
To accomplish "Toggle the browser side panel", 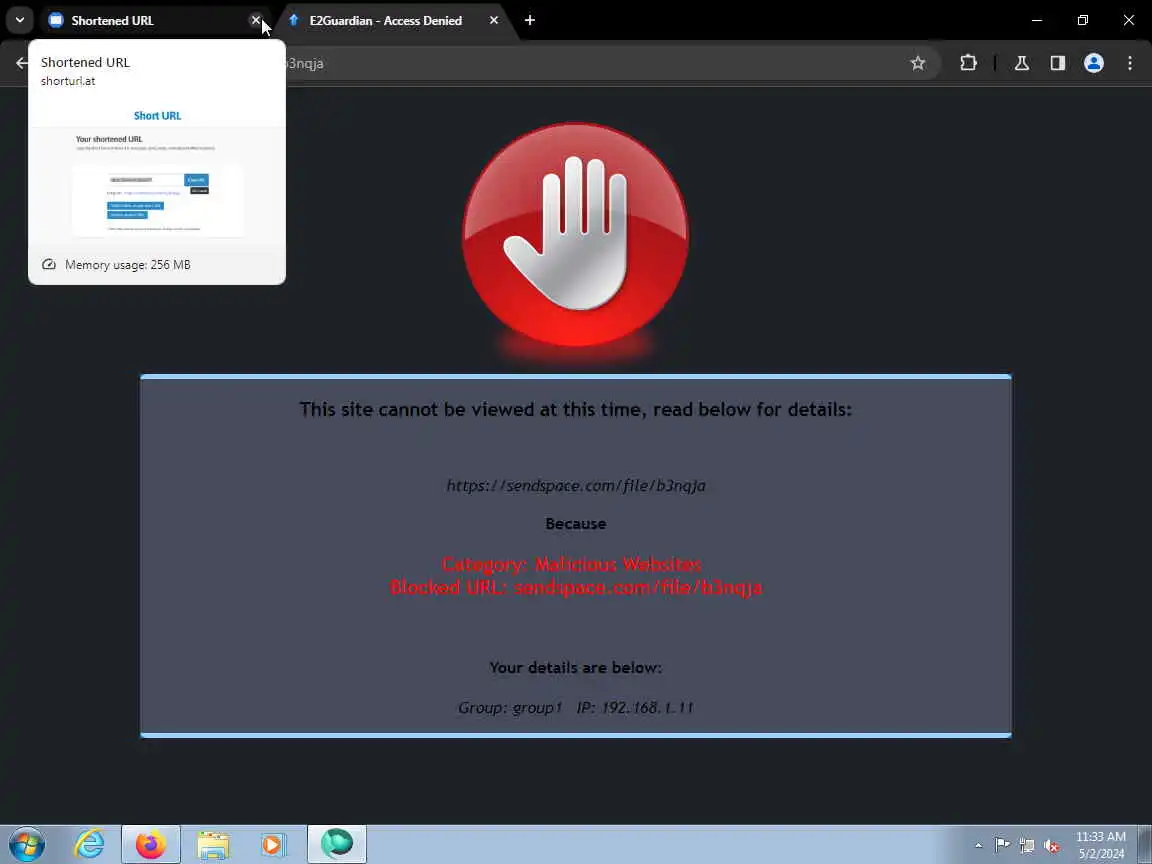I will 1058,63.
